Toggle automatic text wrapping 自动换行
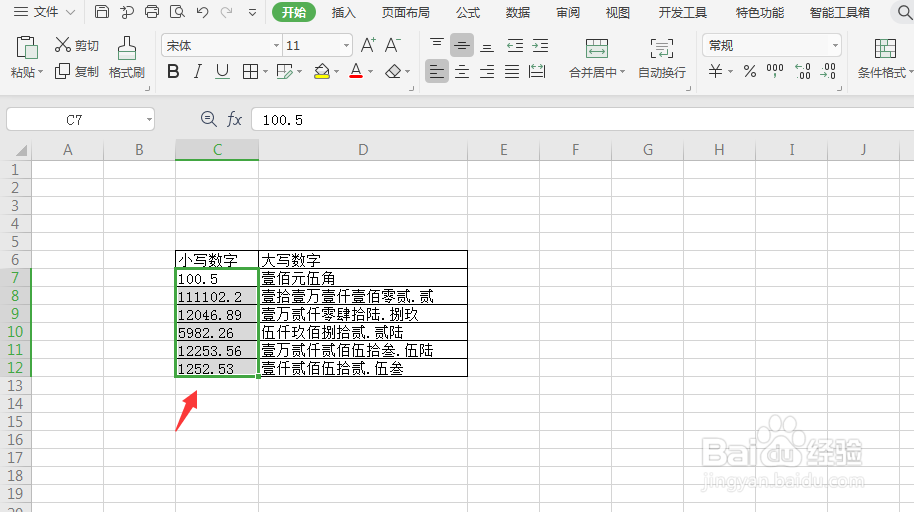The height and width of the screenshot is (512, 914). click(662, 57)
